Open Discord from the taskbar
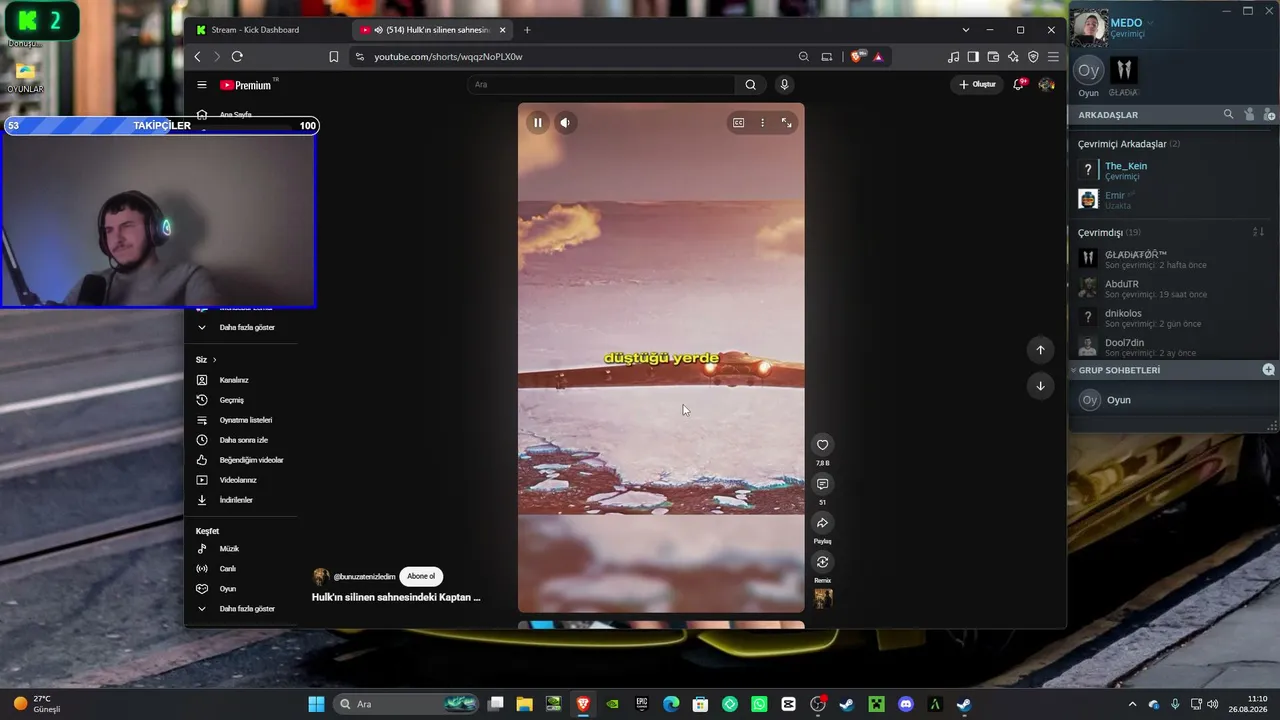 (906, 704)
